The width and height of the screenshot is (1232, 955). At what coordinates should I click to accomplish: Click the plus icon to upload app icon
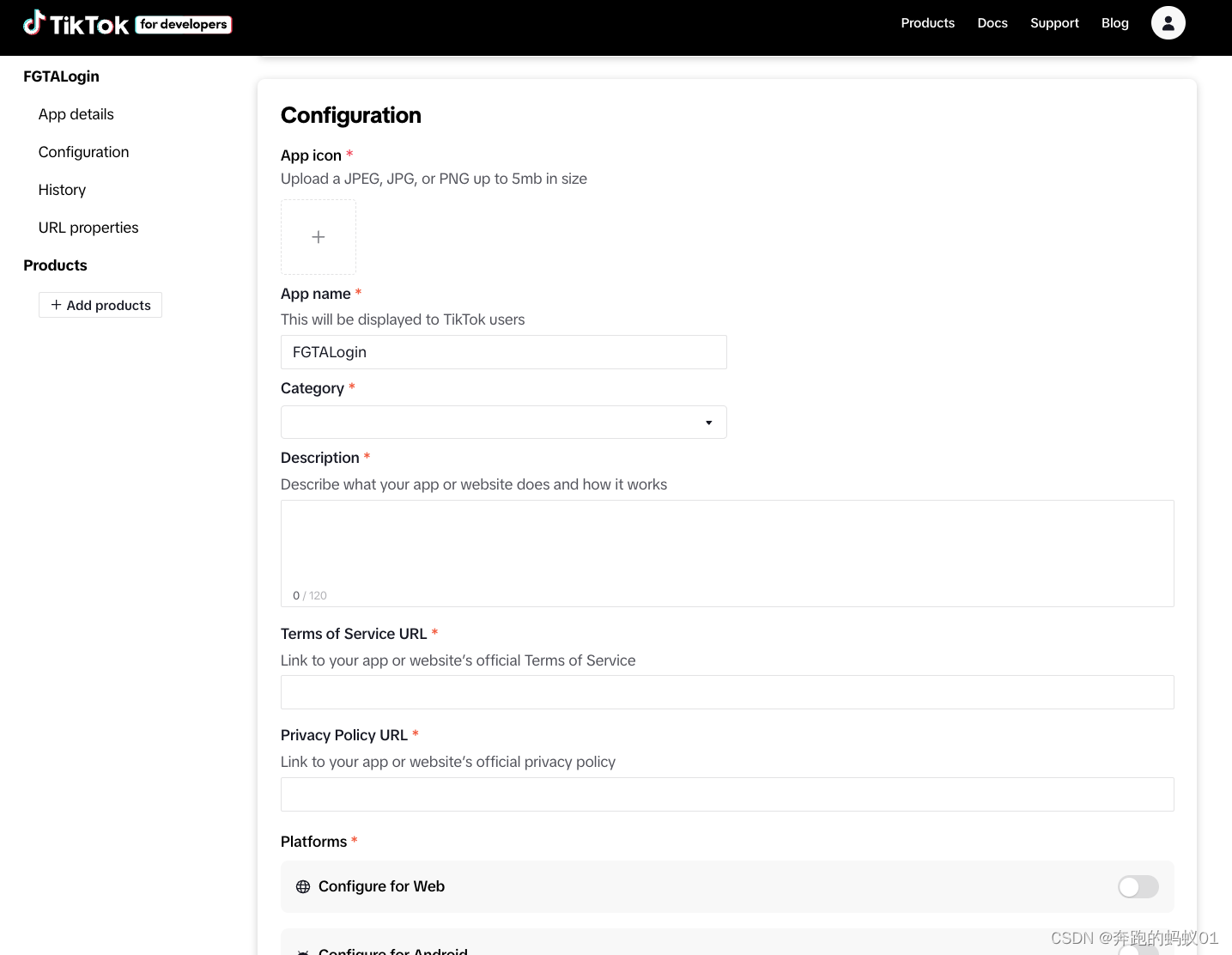(319, 237)
